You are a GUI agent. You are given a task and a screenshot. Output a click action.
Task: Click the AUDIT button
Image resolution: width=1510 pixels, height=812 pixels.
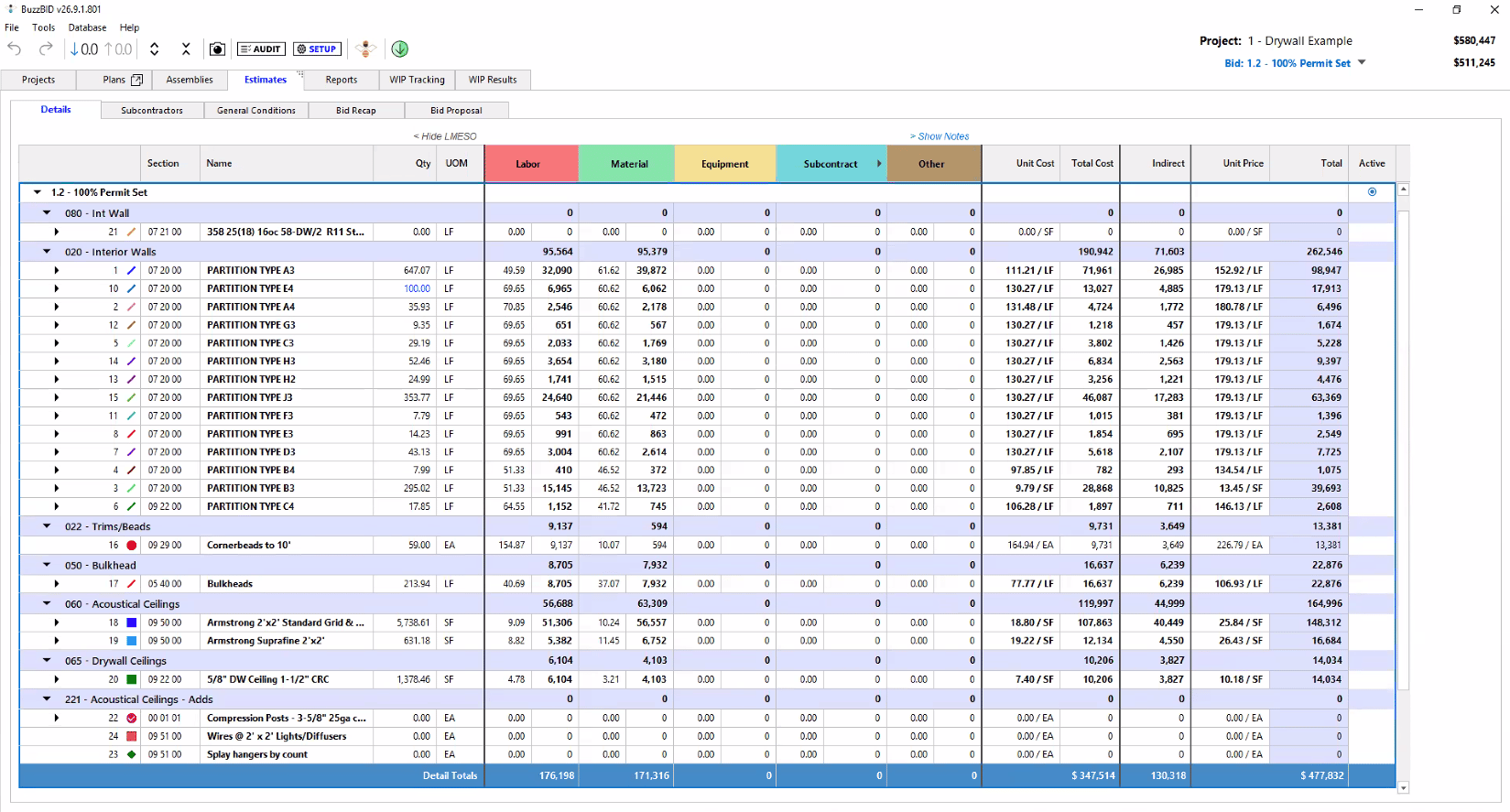point(261,49)
